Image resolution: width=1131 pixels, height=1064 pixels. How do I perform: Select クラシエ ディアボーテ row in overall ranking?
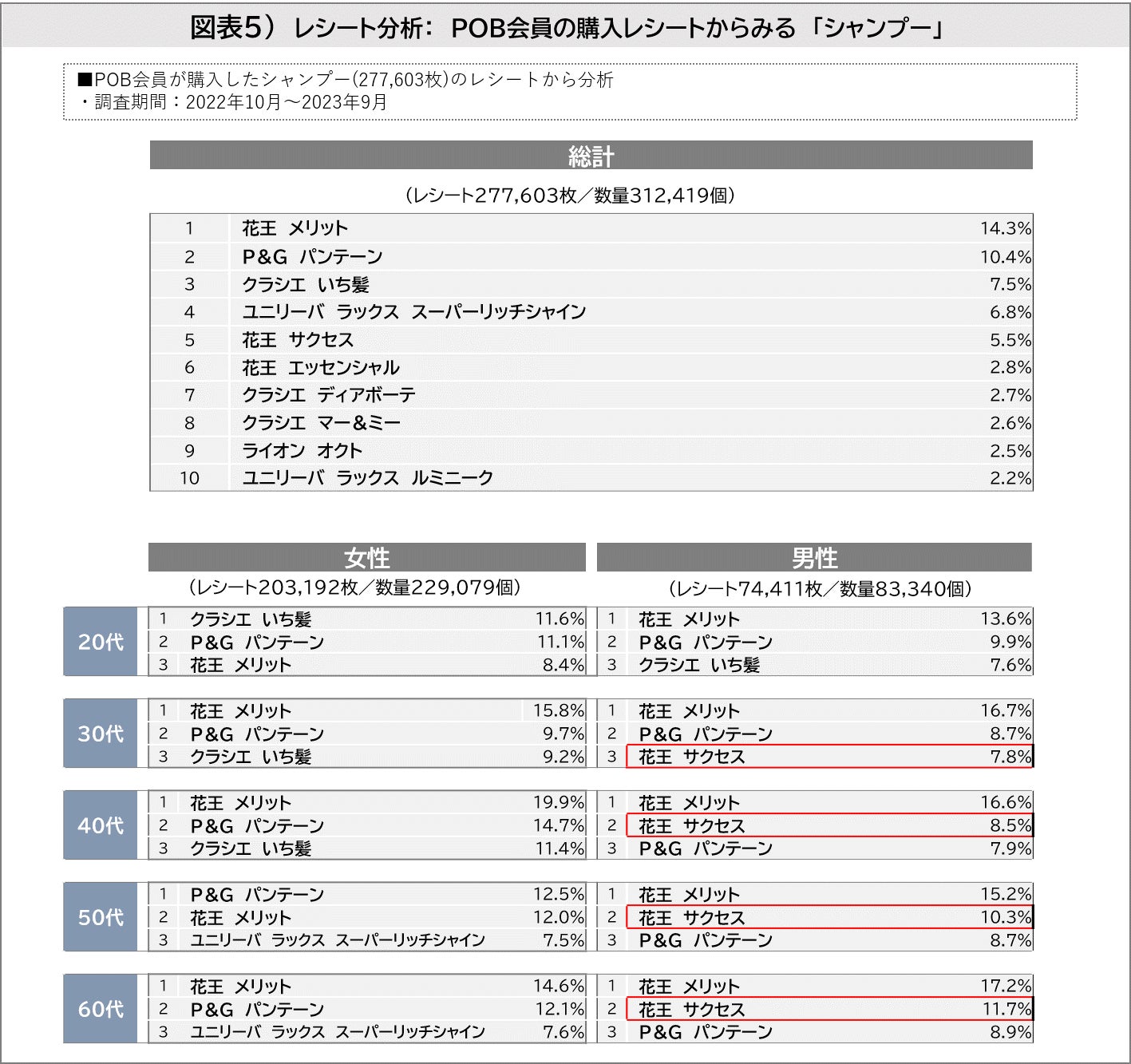(328, 395)
